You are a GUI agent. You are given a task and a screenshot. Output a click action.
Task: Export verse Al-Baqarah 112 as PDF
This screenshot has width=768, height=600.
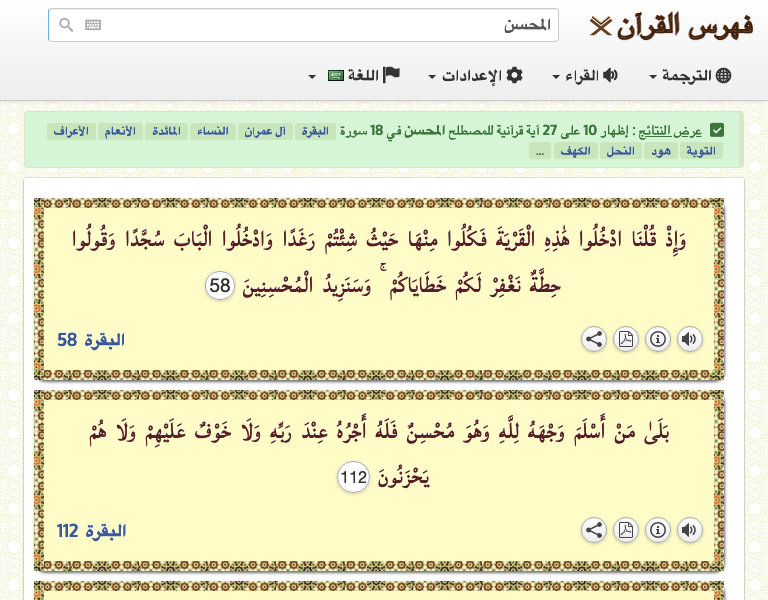626,530
